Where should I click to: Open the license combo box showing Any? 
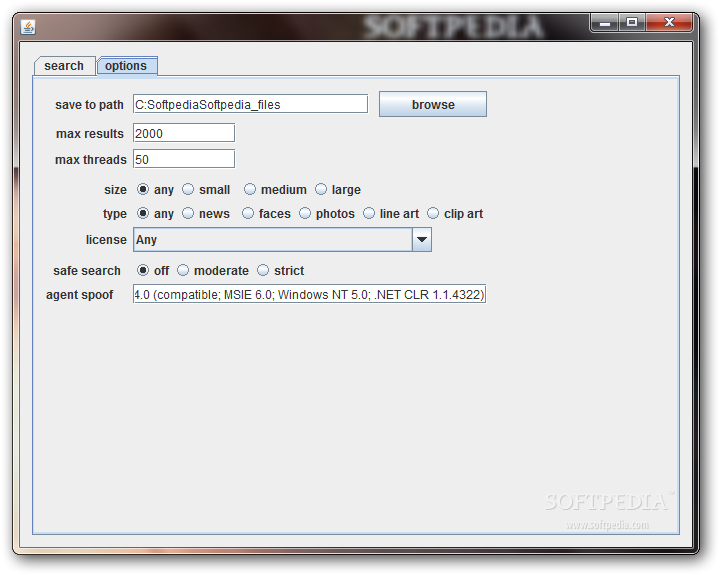282,240
